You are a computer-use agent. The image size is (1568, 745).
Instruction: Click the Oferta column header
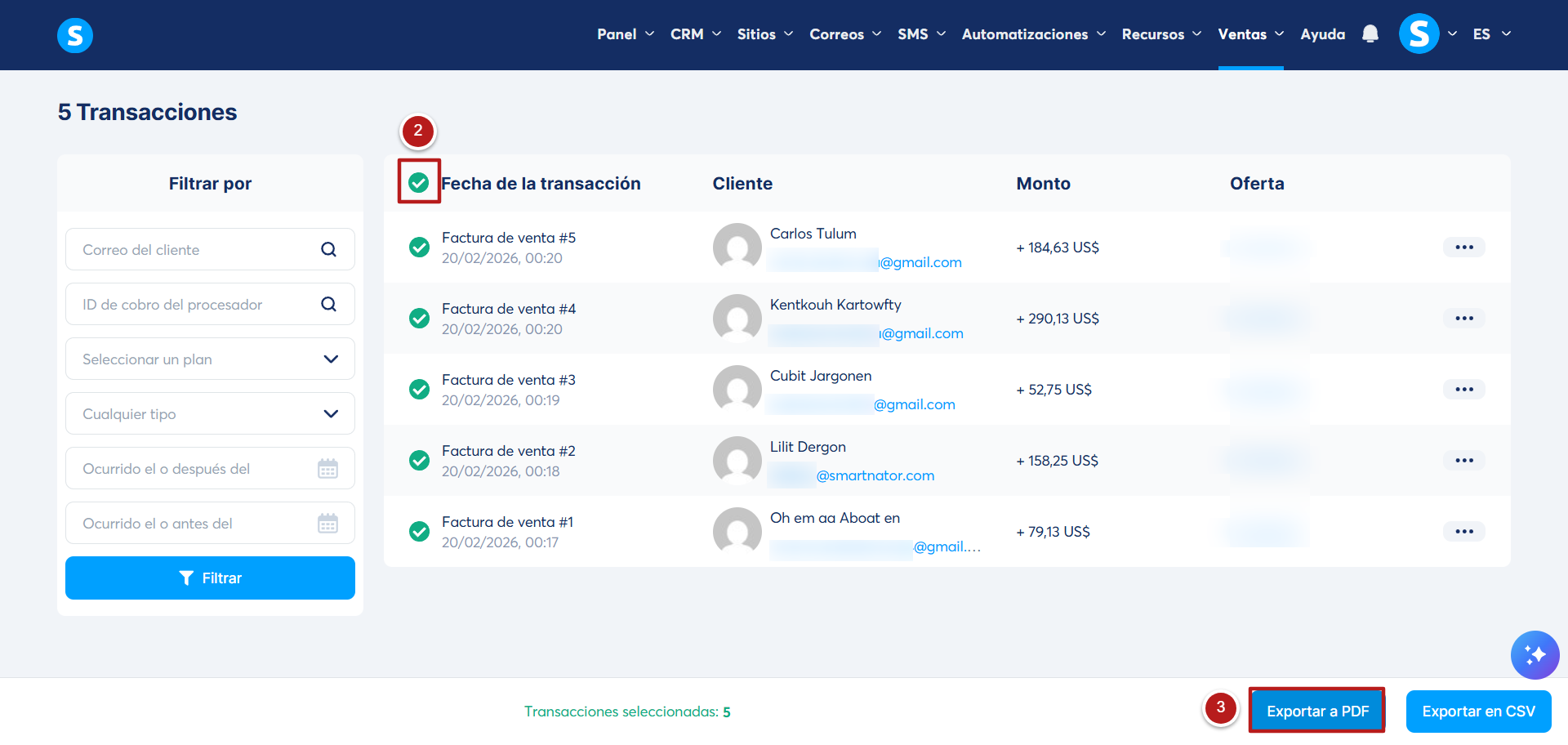[x=1257, y=183]
